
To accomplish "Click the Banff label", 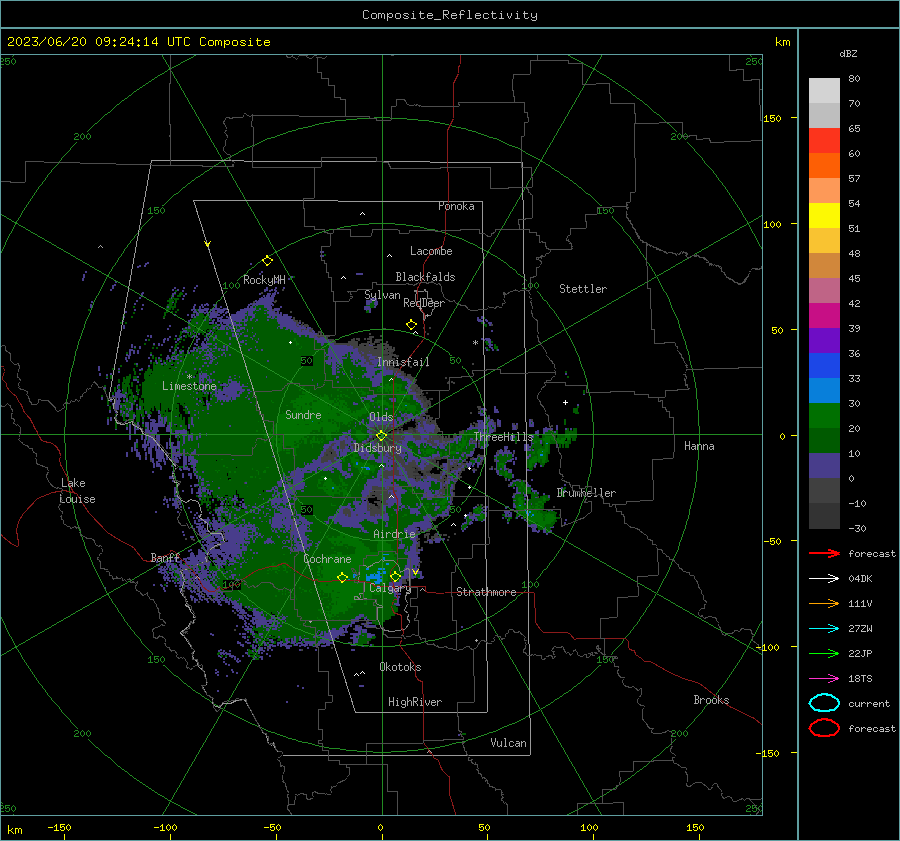I will pyautogui.click(x=165, y=557).
